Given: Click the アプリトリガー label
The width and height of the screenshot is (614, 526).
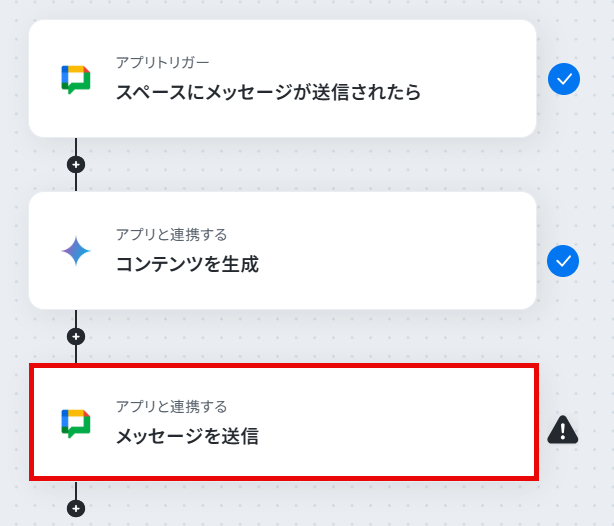Looking at the screenshot, I should (x=163, y=62).
